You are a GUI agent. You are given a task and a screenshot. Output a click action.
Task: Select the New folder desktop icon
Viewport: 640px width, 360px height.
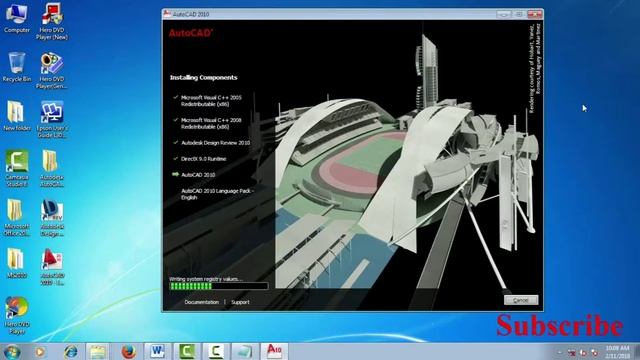(17, 116)
